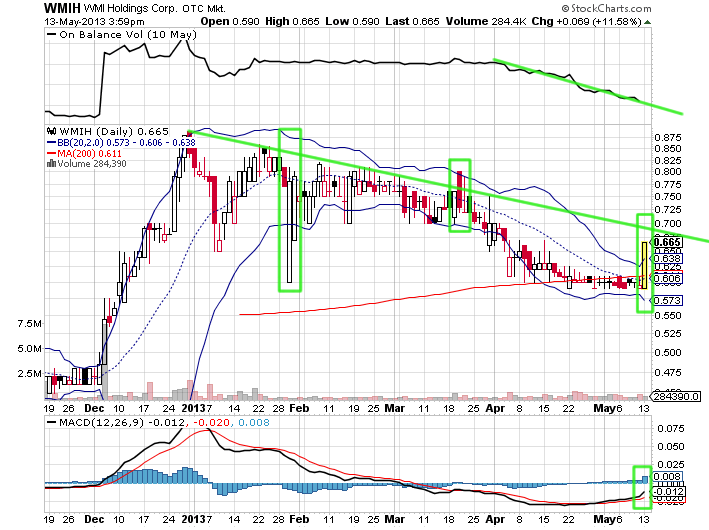709x530 pixels.
Task: Click the Open 0.590 value in header
Action: pyautogui.click(x=230, y=21)
